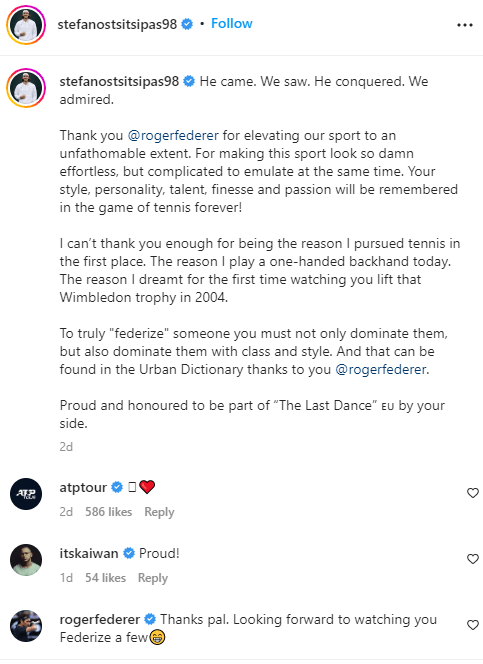
Task: Go to itskaiwan username profile
Action: pyautogui.click(x=89, y=553)
